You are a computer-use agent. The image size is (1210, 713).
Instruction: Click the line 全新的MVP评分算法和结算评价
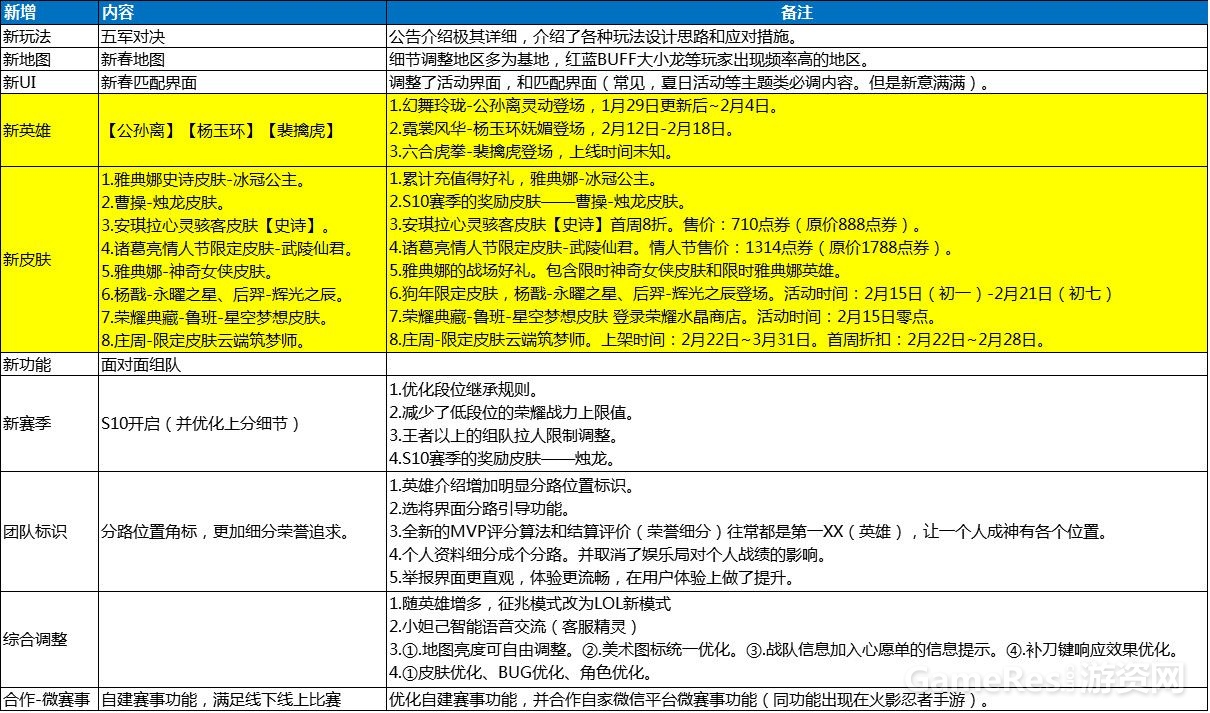(747, 531)
